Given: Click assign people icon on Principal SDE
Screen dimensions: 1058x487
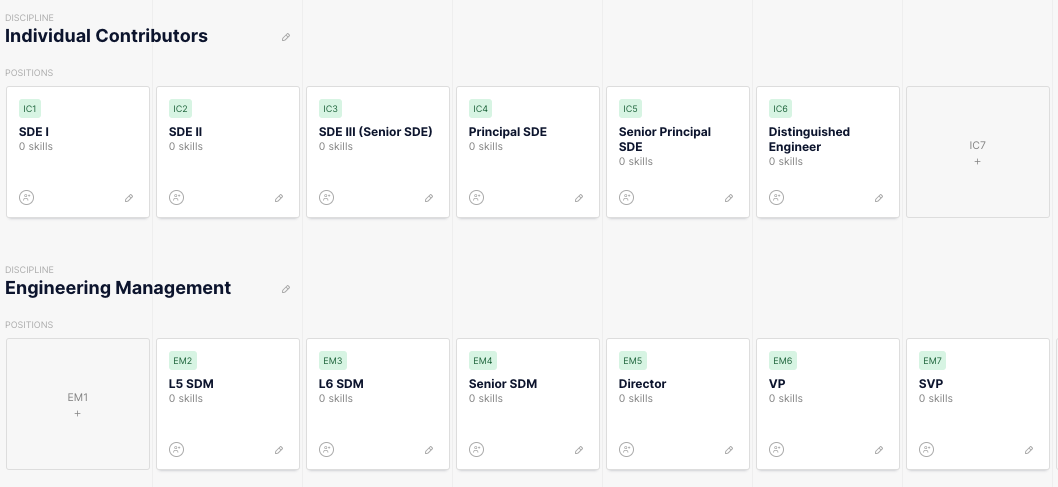Looking at the screenshot, I should [476, 198].
